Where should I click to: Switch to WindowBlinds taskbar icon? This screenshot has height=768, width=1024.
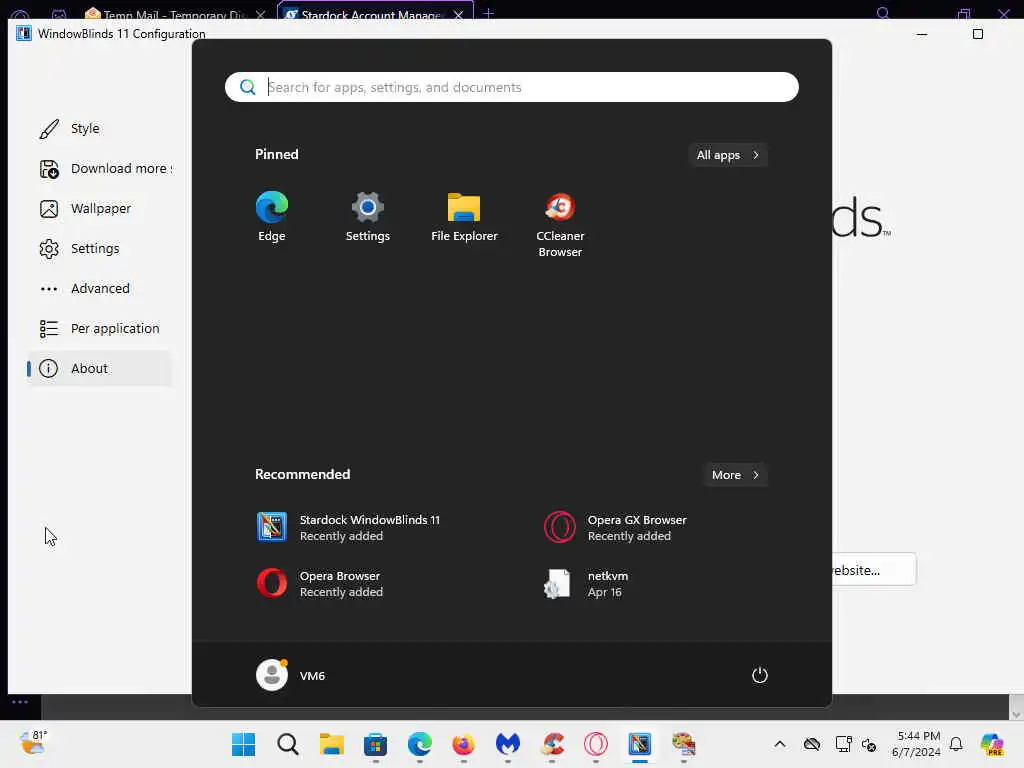coord(640,744)
